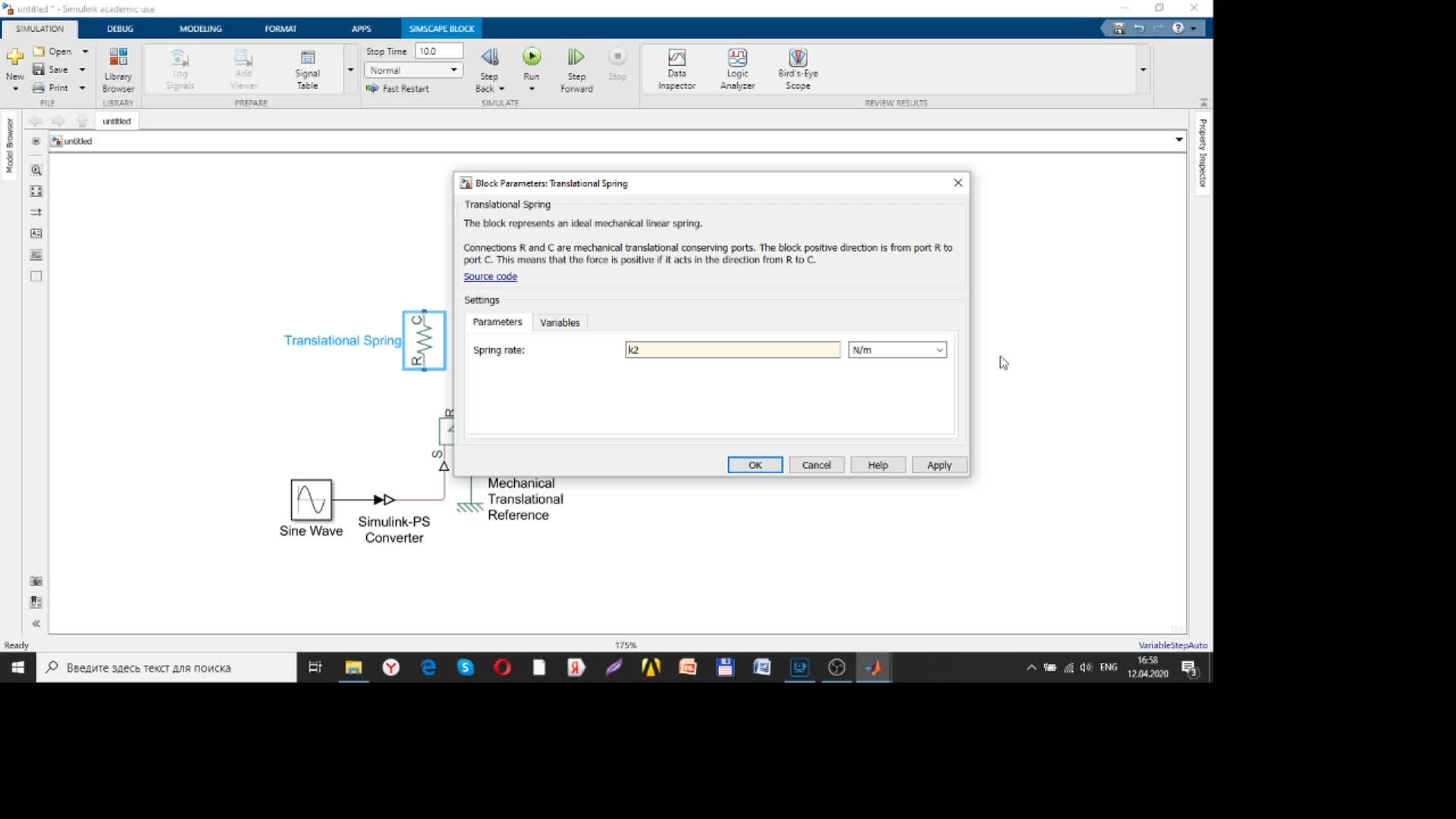Switch to the Apps ribbon tab
Viewport: 1456px width, 819px height.
361,29
